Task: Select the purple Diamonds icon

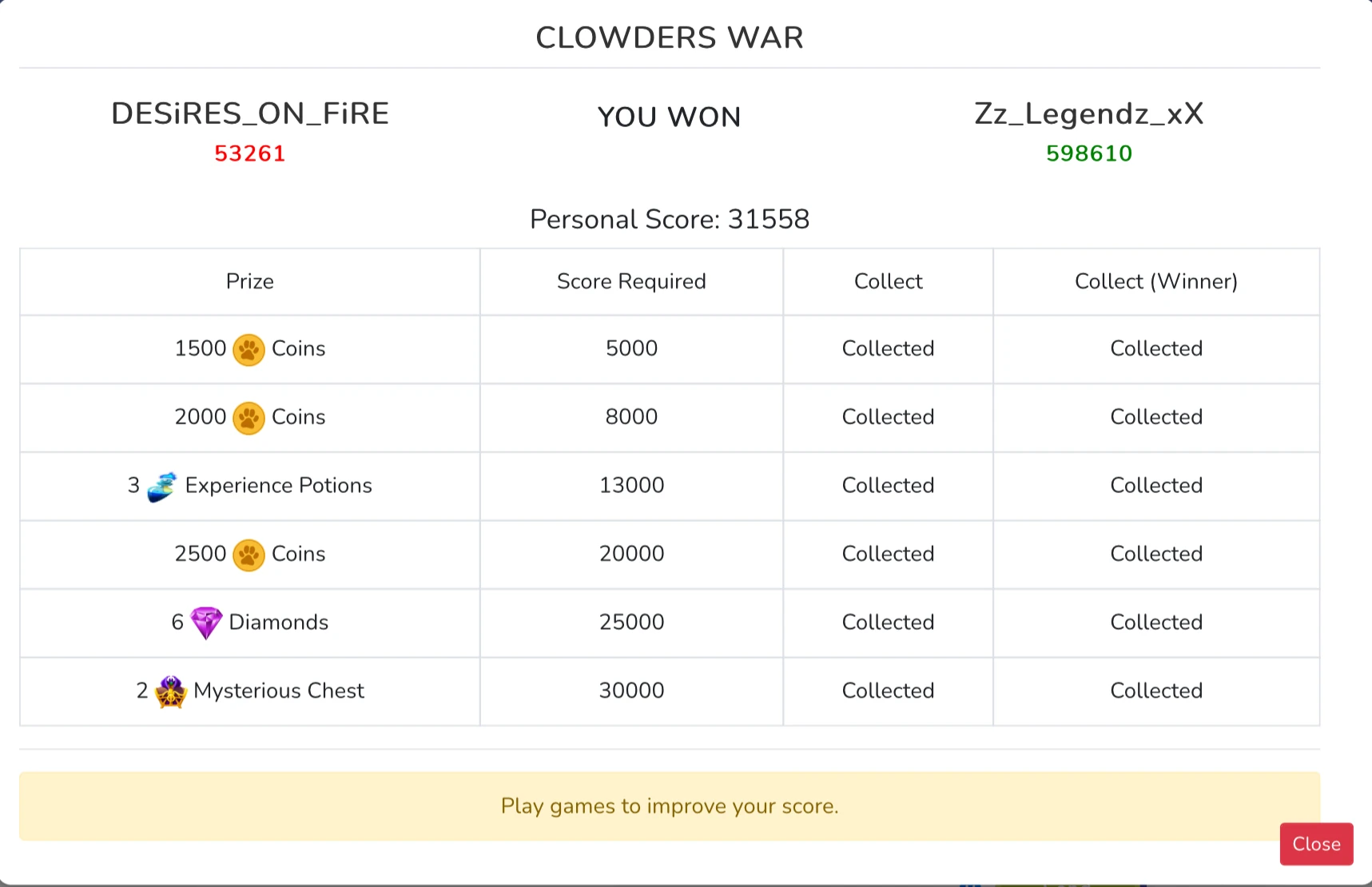Action: pyautogui.click(x=205, y=622)
